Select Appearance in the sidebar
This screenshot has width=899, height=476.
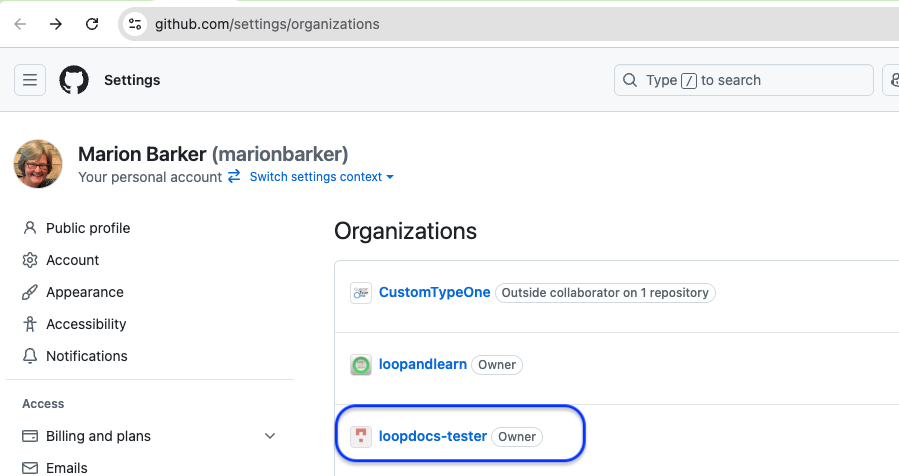(x=85, y=292)
